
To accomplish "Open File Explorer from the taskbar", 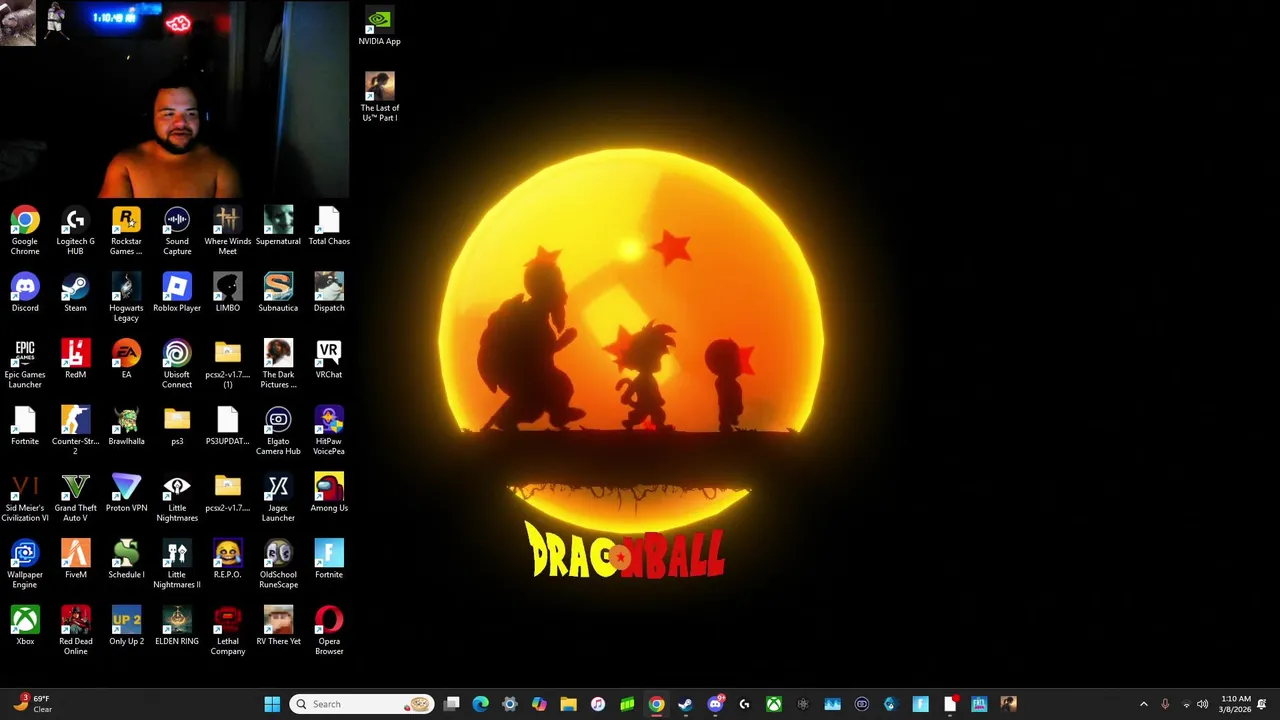I will (568, 704).
